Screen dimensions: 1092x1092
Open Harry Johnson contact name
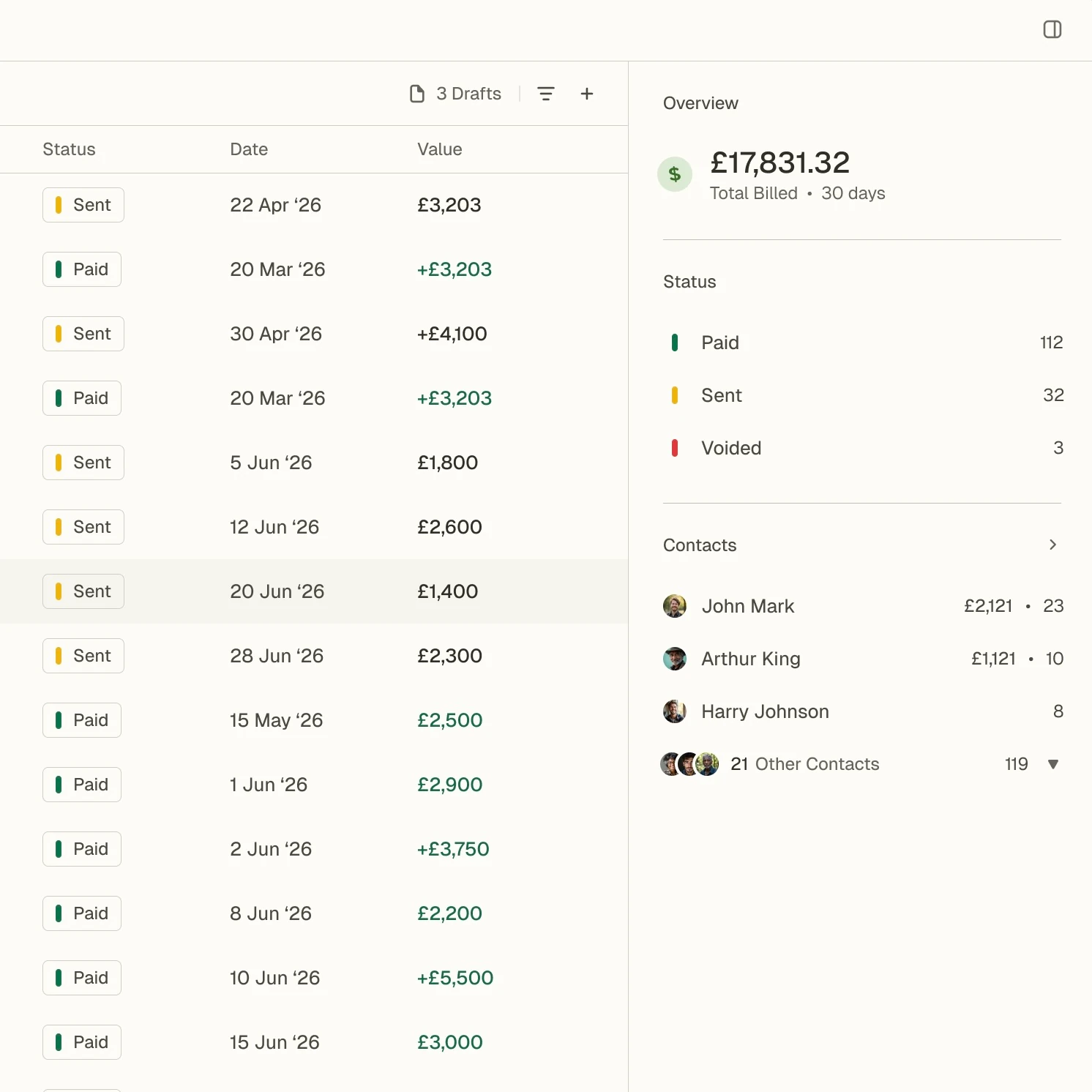coord(765,711)
